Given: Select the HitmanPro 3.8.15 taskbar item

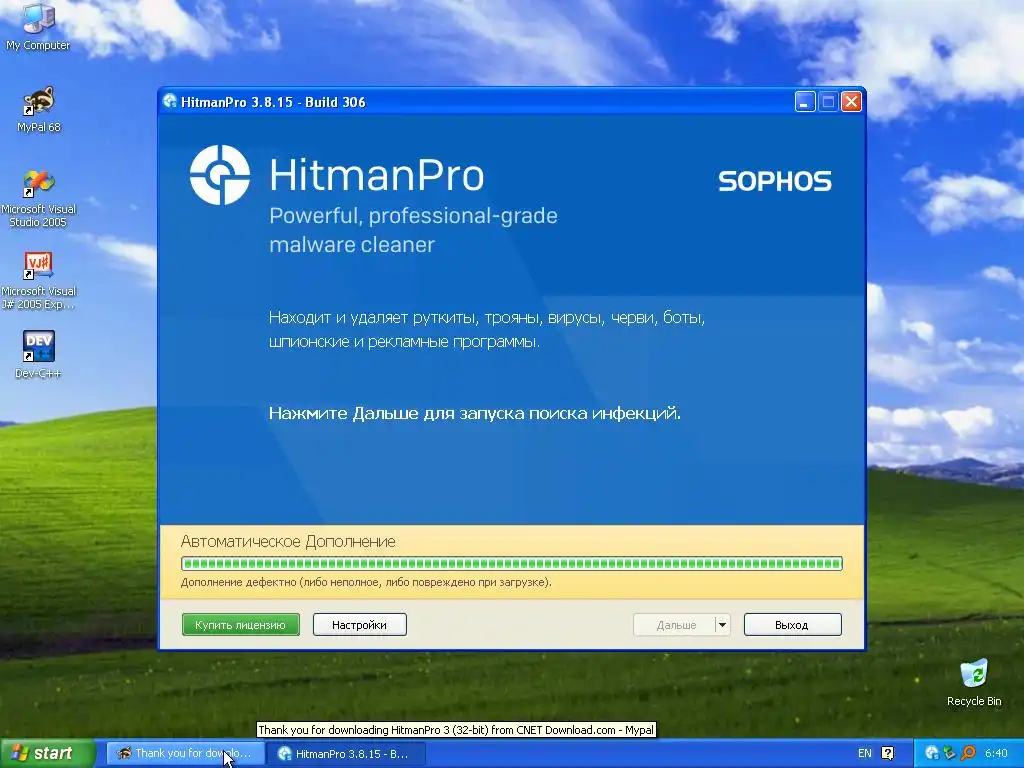Looking at the screenshot, I should pos(346,753).
